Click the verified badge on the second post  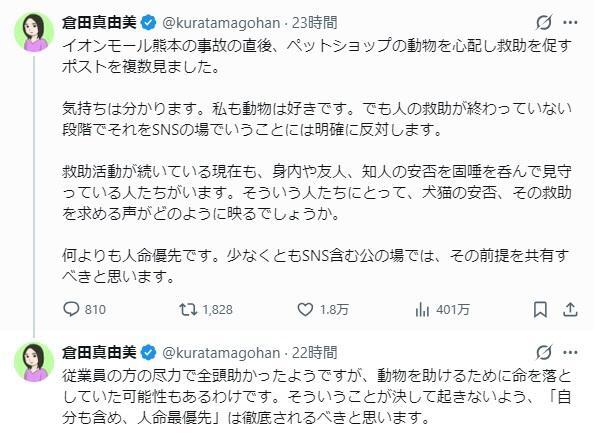pyautogui.click(x=149, y=353)
